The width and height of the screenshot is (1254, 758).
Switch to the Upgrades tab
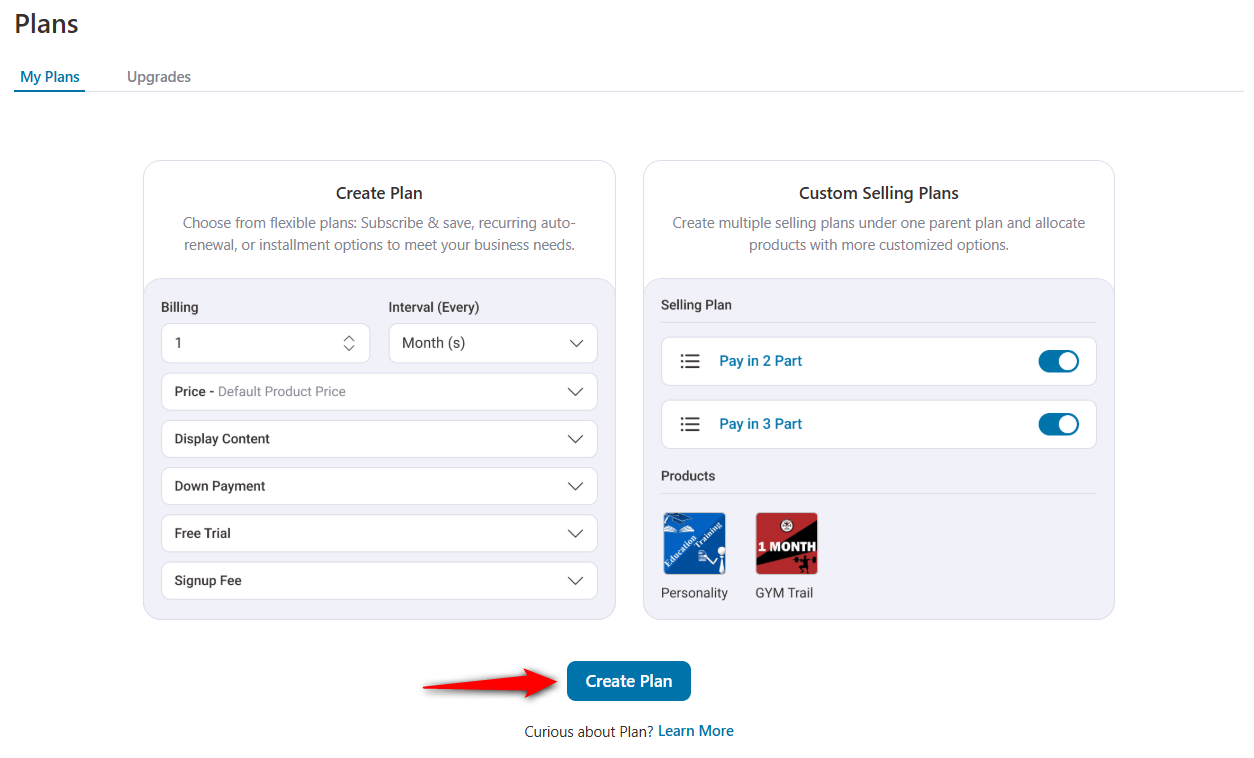coord(158,76)
